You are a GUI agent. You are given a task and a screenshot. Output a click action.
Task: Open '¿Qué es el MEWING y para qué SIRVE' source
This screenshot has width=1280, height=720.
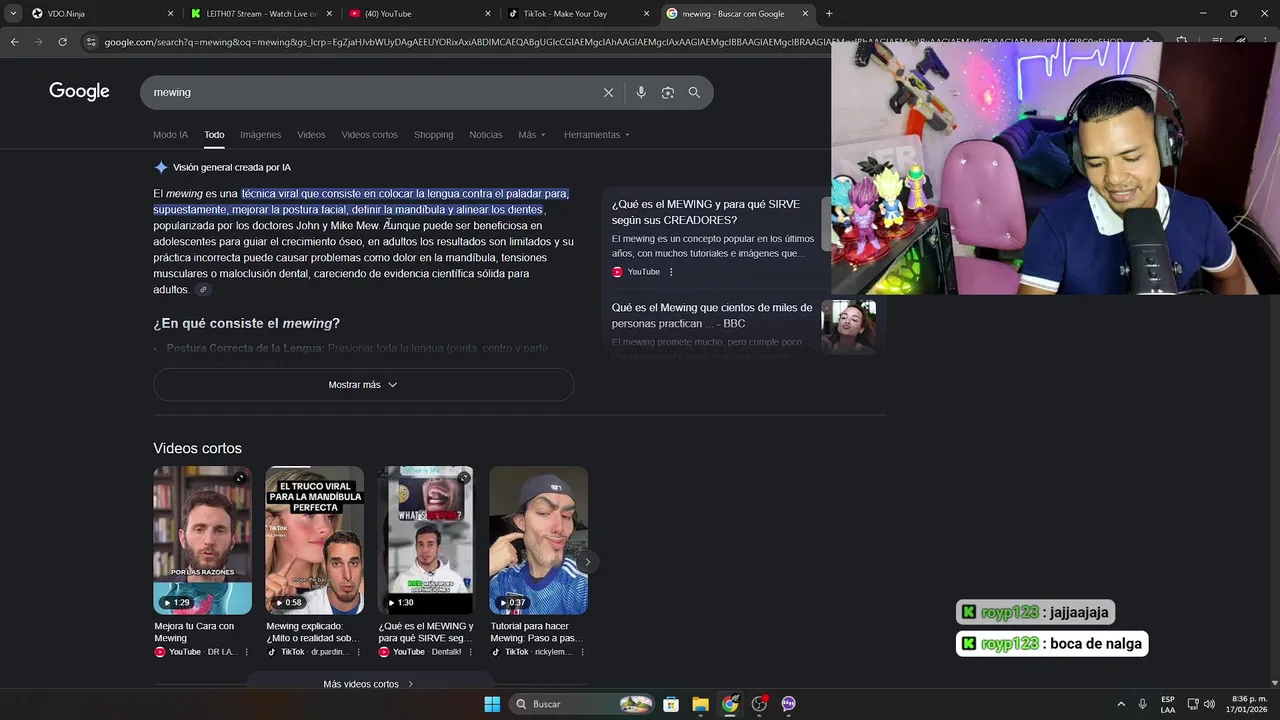705,212
